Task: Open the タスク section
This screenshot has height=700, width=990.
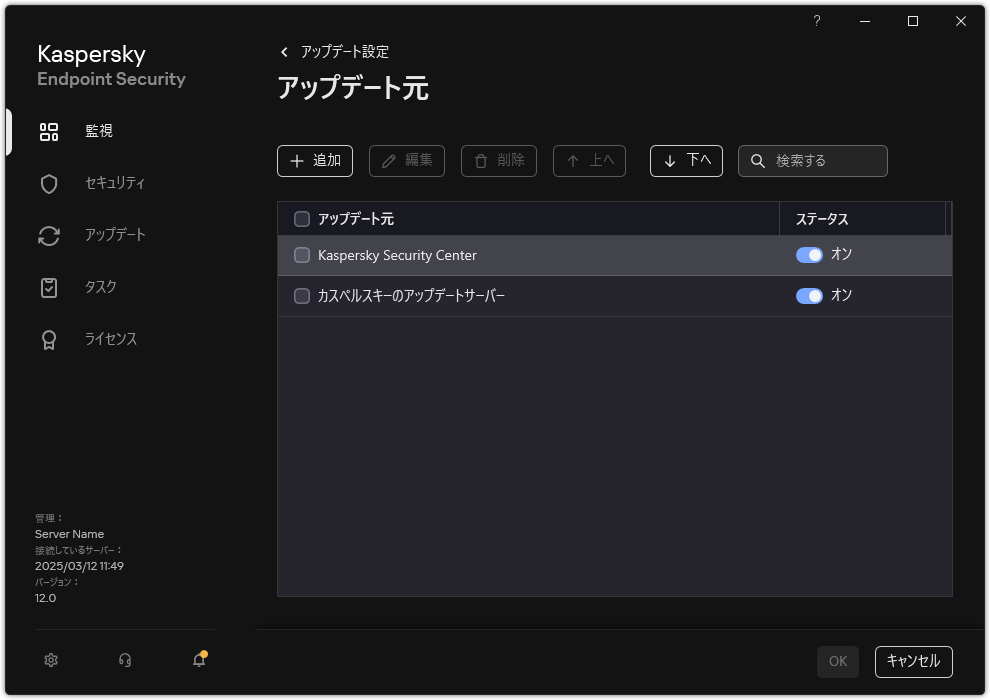Action: [x=49, y=287]
